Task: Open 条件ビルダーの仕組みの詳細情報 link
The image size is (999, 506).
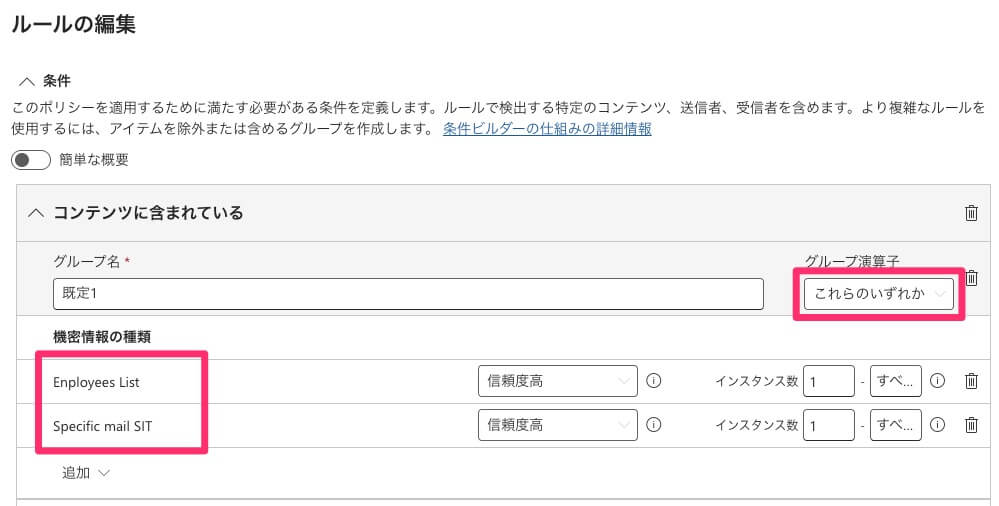Action: pyautogui.click(x=547, y=129)
